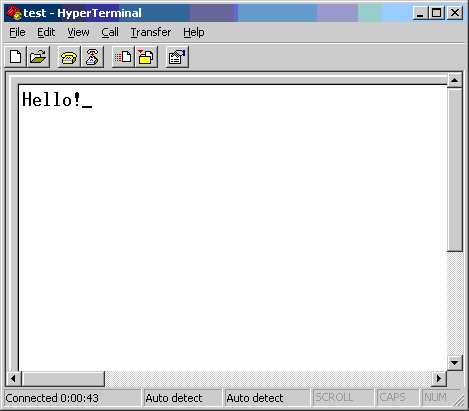Click the first Auto detect status field
Screen dimensions: 469x411
[x=183, y=398]
